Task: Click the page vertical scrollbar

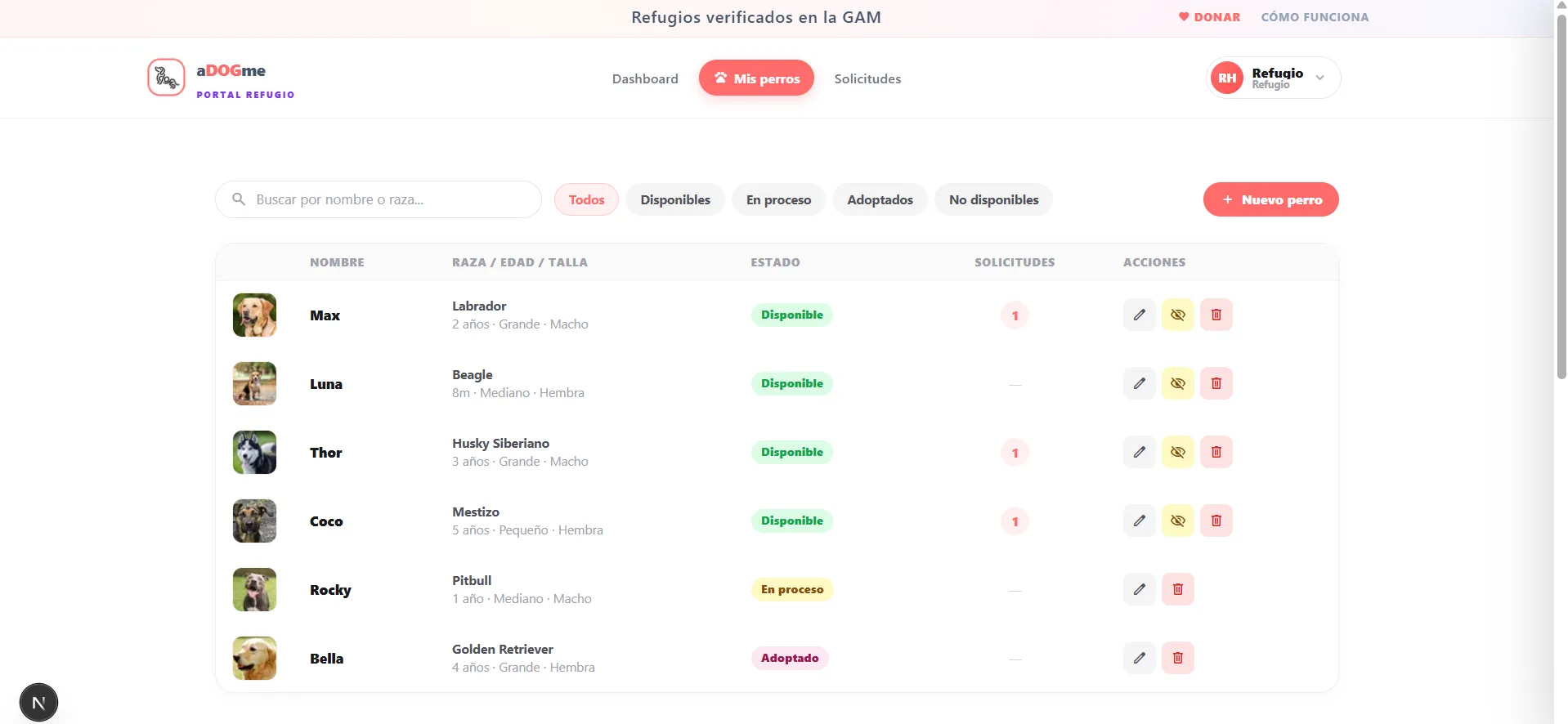Action: (1561, 196)
